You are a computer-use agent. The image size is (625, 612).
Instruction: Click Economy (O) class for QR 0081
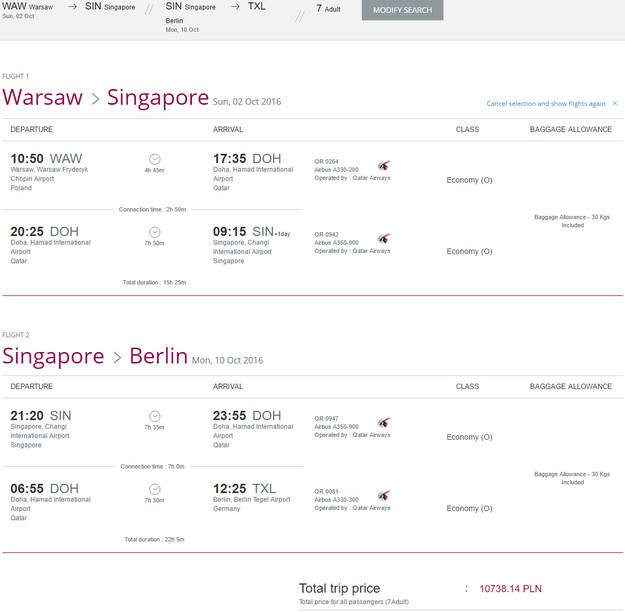tap(469, 509)
